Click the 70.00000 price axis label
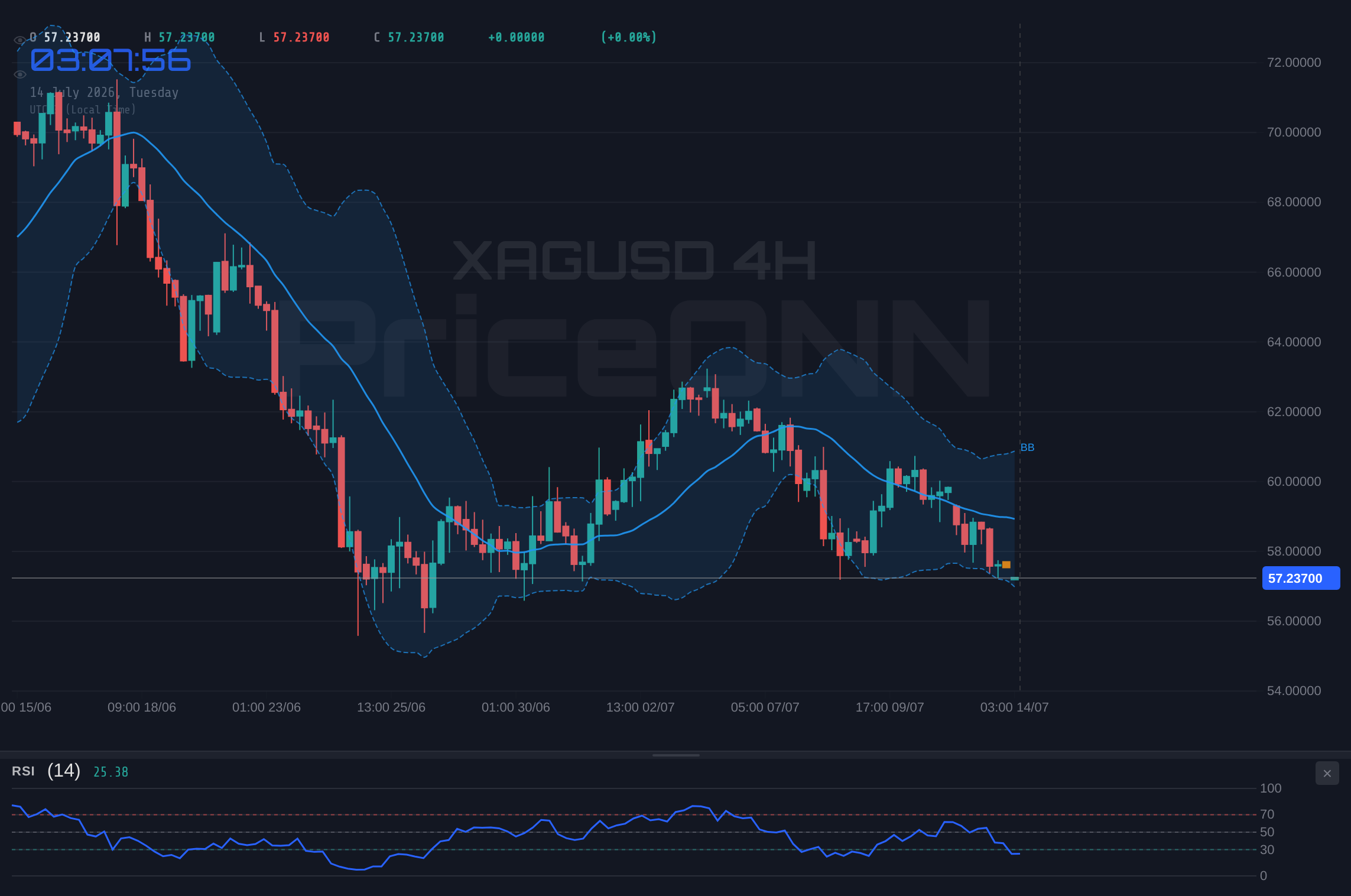 1294,132
